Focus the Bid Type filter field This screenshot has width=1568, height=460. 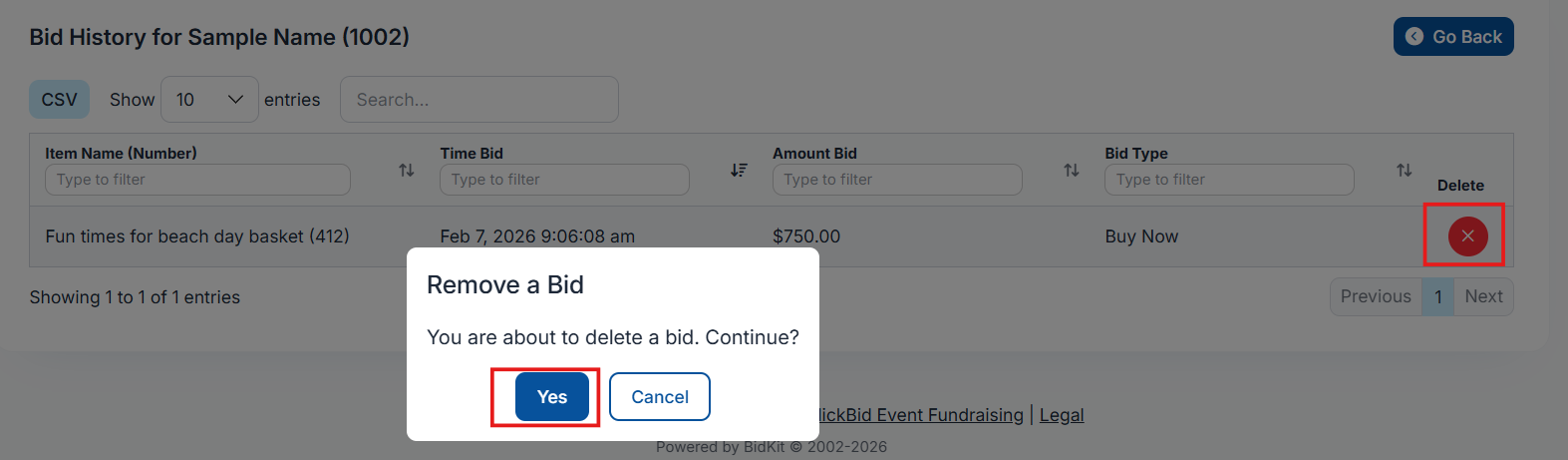click(x=1229, y=180)
